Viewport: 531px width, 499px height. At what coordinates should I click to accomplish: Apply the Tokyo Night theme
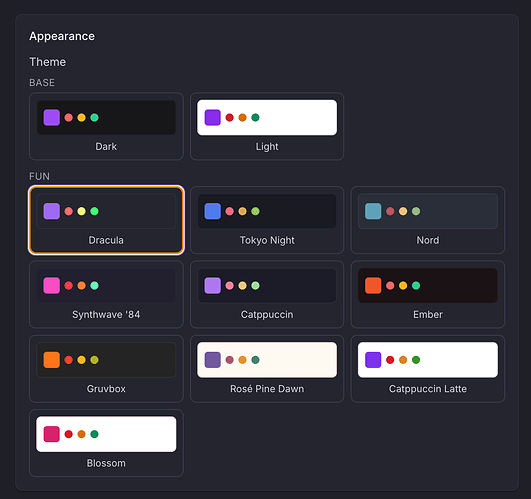(x=267, y=220)
